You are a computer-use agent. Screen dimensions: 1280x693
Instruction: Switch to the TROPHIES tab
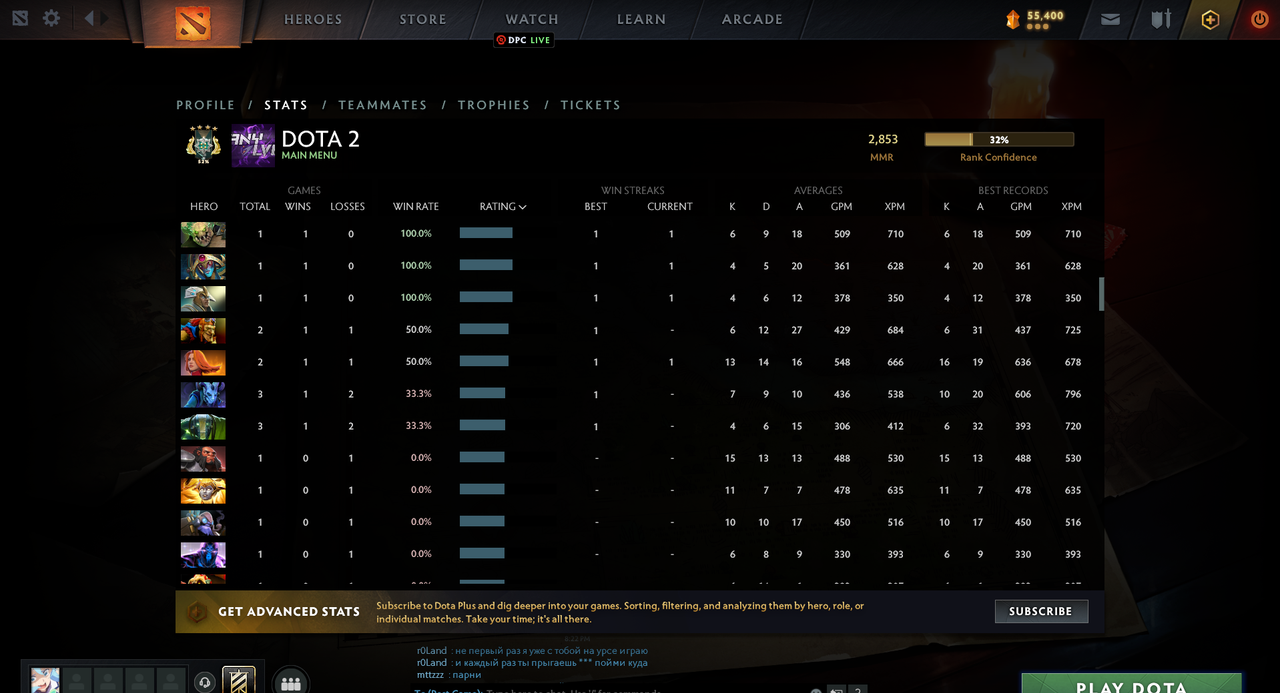494,105
